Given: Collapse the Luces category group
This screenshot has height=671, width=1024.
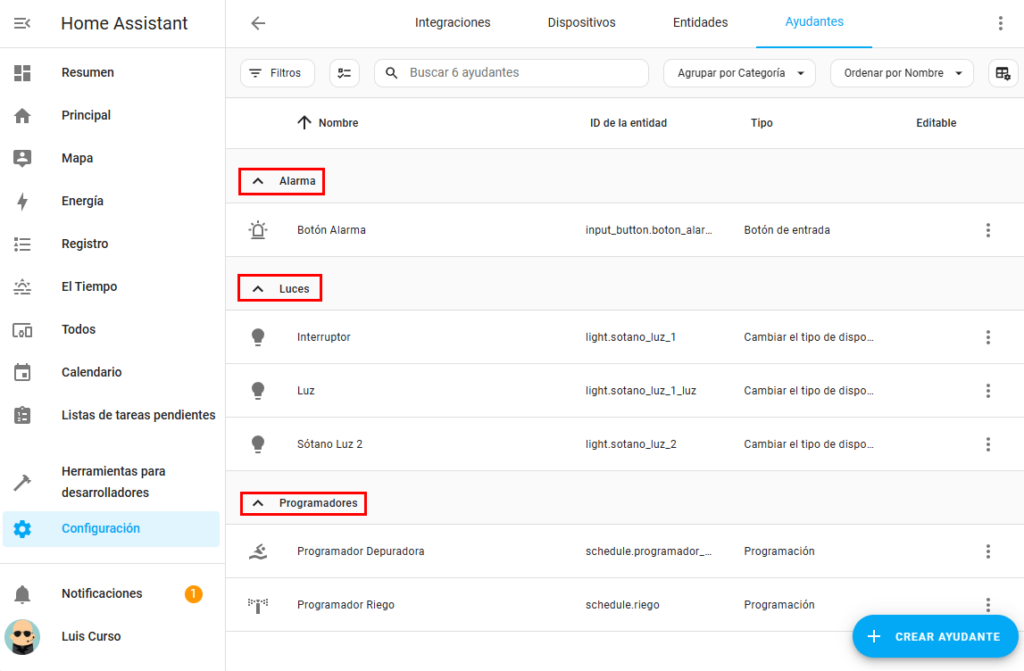Looking at the screenshot, I should coord(258,289).
